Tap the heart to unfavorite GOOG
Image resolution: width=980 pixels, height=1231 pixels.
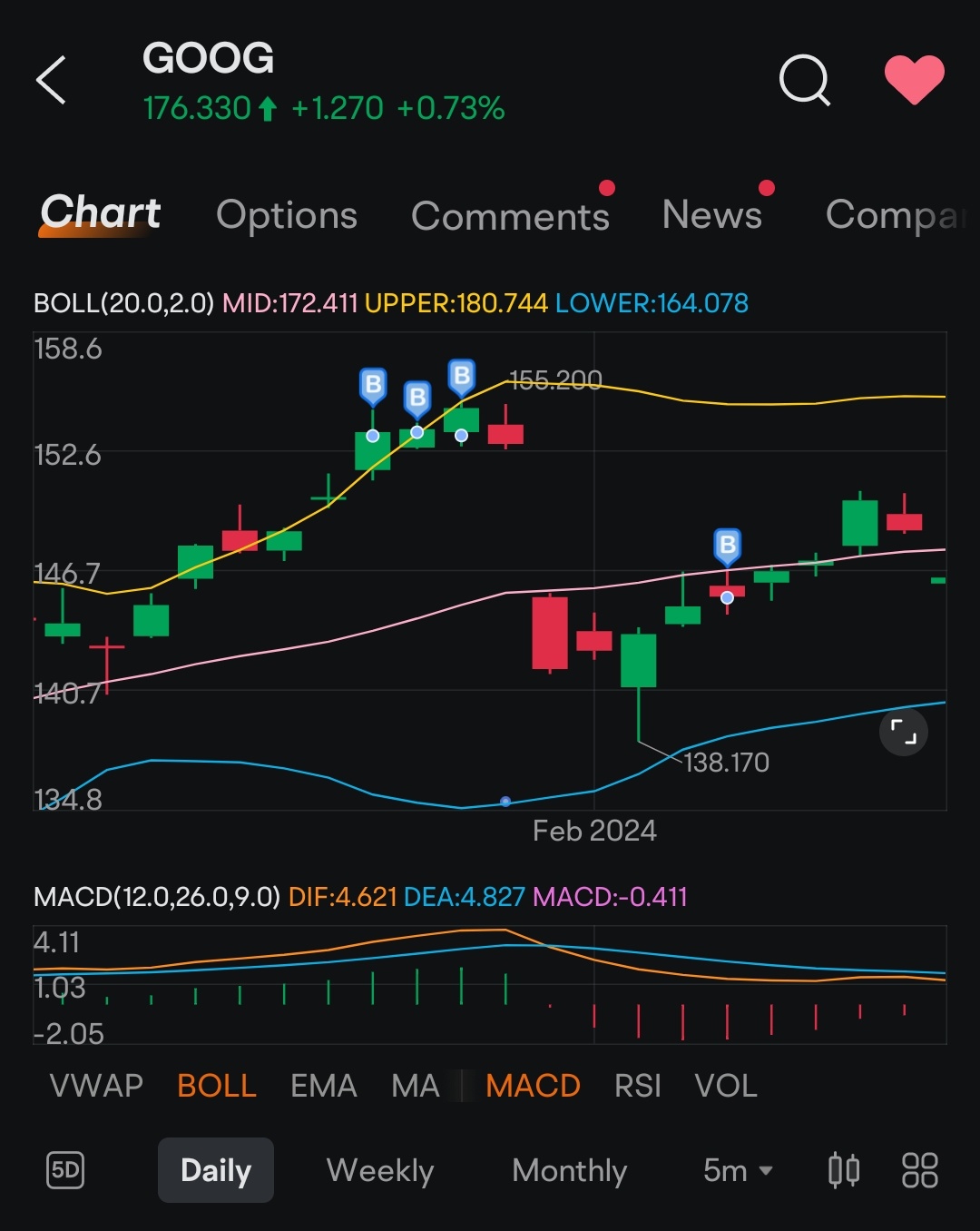(x=915, y=80)
